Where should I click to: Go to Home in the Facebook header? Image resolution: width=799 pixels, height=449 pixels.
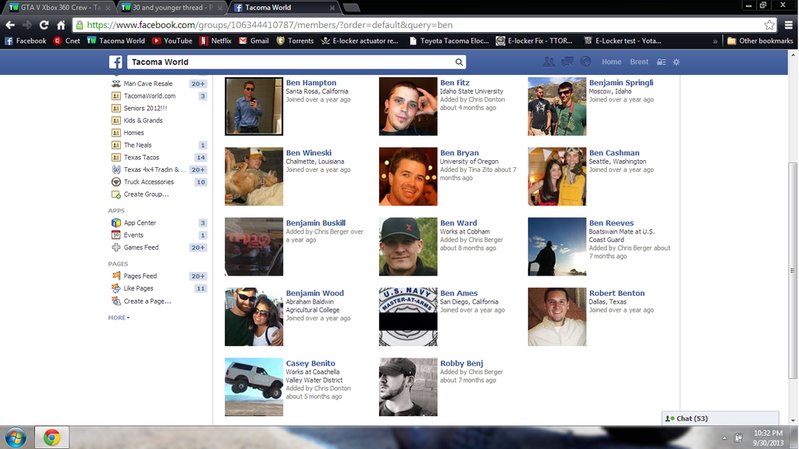point(611,62)
